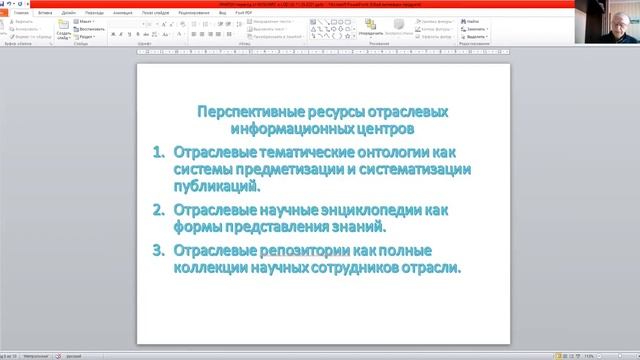Click the increase font size icon
640x360 pixels.
click(163, 24)
